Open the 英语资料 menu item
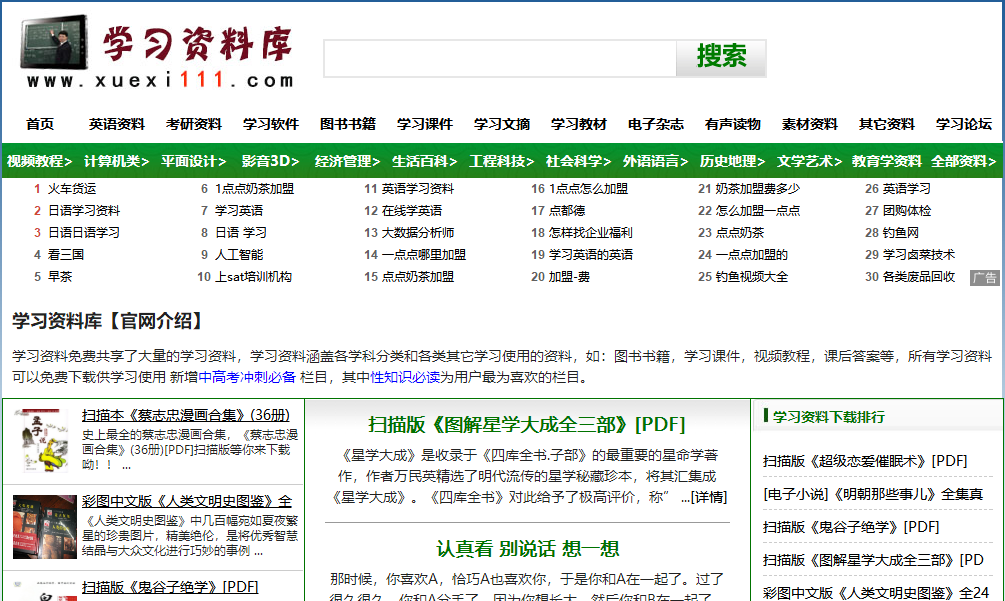1005x601 pixels. tap(117, 124)
